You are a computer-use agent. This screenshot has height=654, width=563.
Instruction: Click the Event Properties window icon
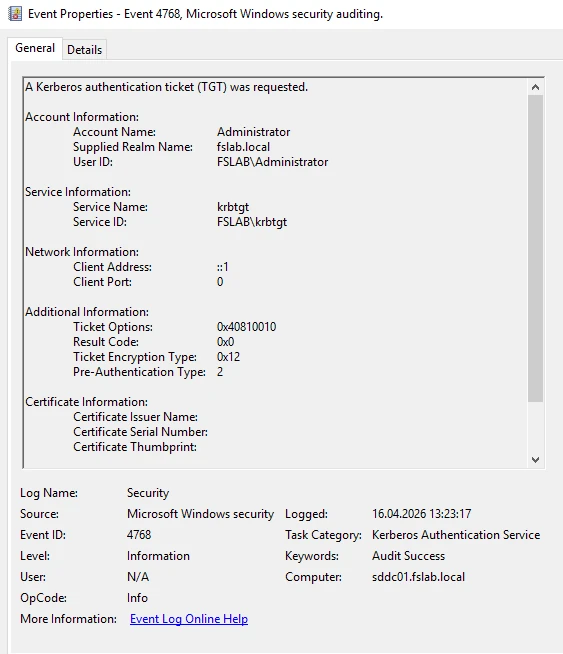point(15,14)
